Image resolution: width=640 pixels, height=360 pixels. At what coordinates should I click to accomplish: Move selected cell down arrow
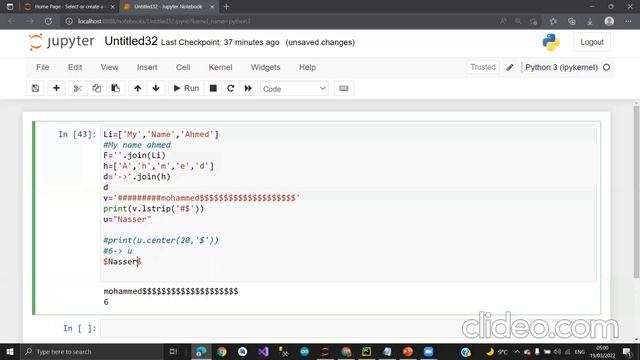pyautogui.click(x=156, y=88)
